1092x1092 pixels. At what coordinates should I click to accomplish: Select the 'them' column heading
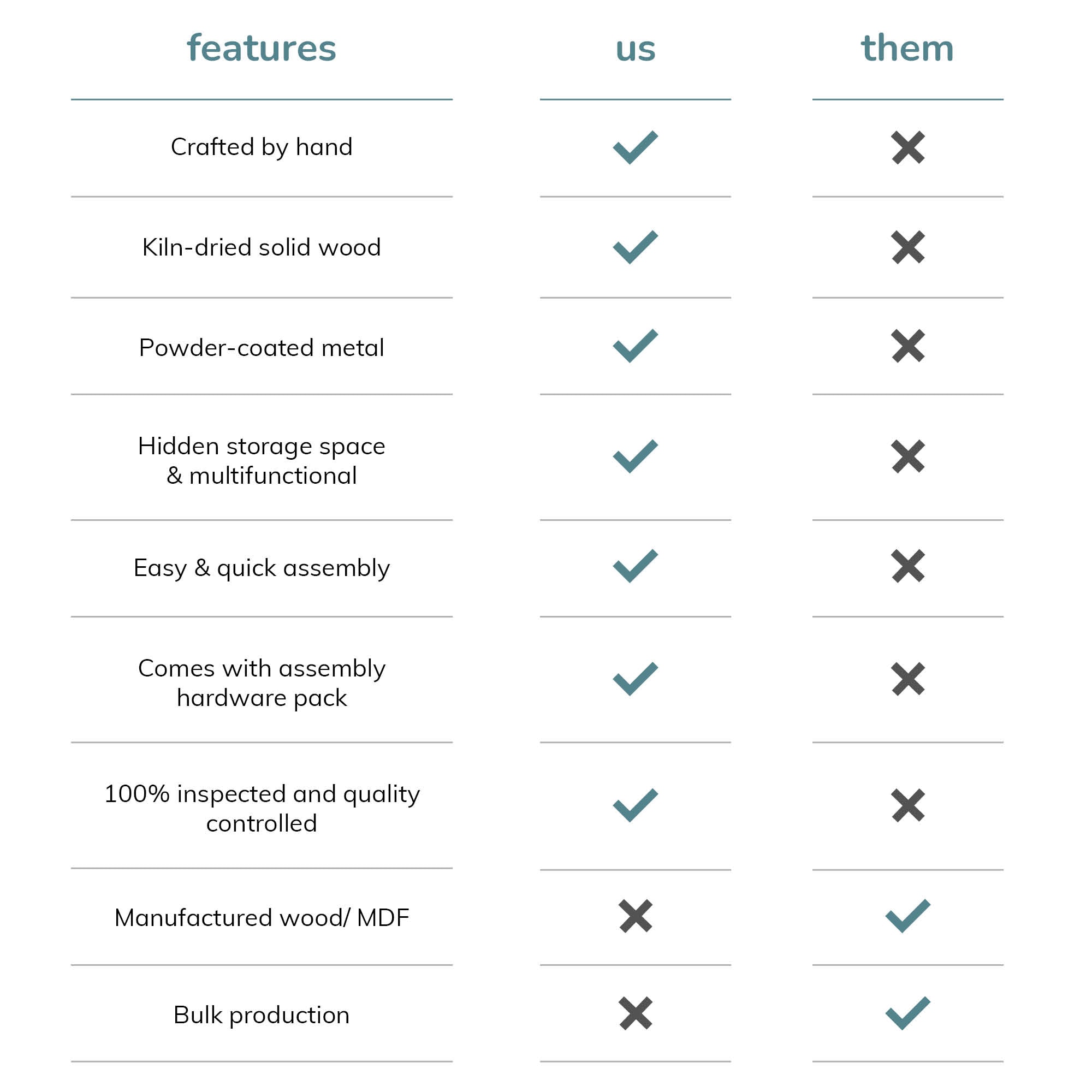coord(907,48)
